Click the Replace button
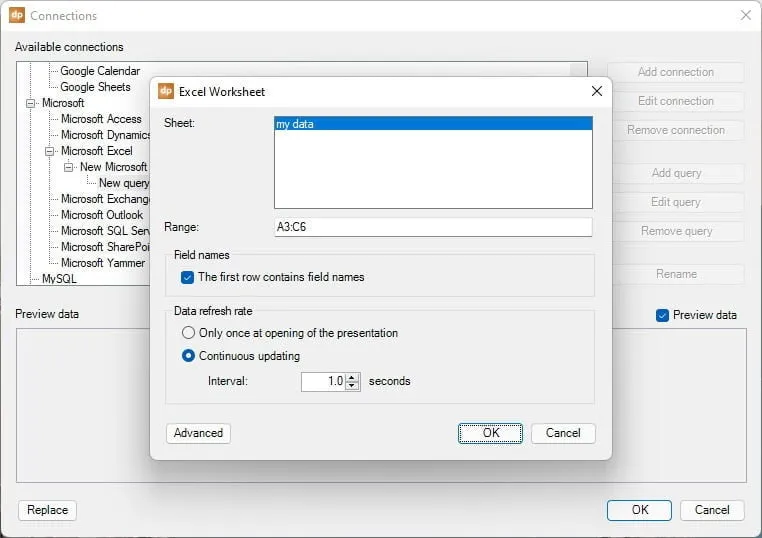The height and width of the screenshot is (538, 762). [x=48, y=510]
